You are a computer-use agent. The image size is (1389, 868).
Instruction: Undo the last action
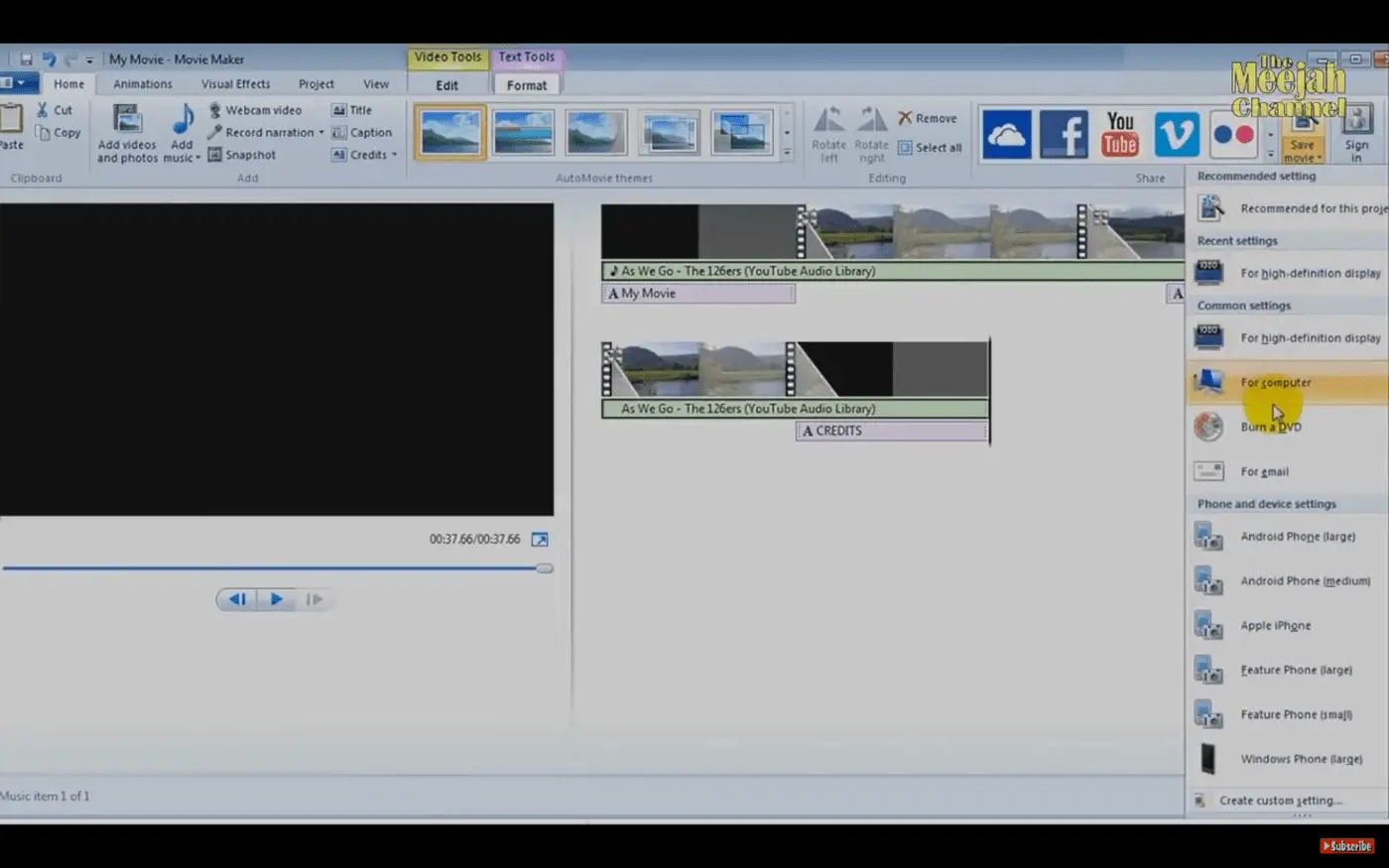pos(49,60)
